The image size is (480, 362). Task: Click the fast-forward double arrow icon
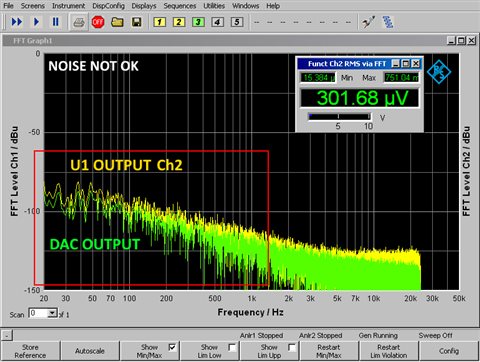coord(17,22)
